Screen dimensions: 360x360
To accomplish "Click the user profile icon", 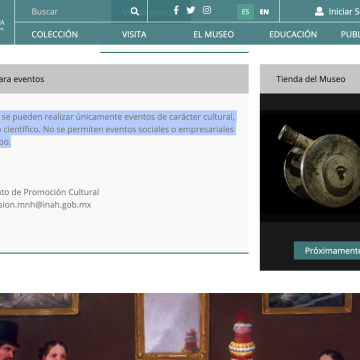I will [319, 12].
